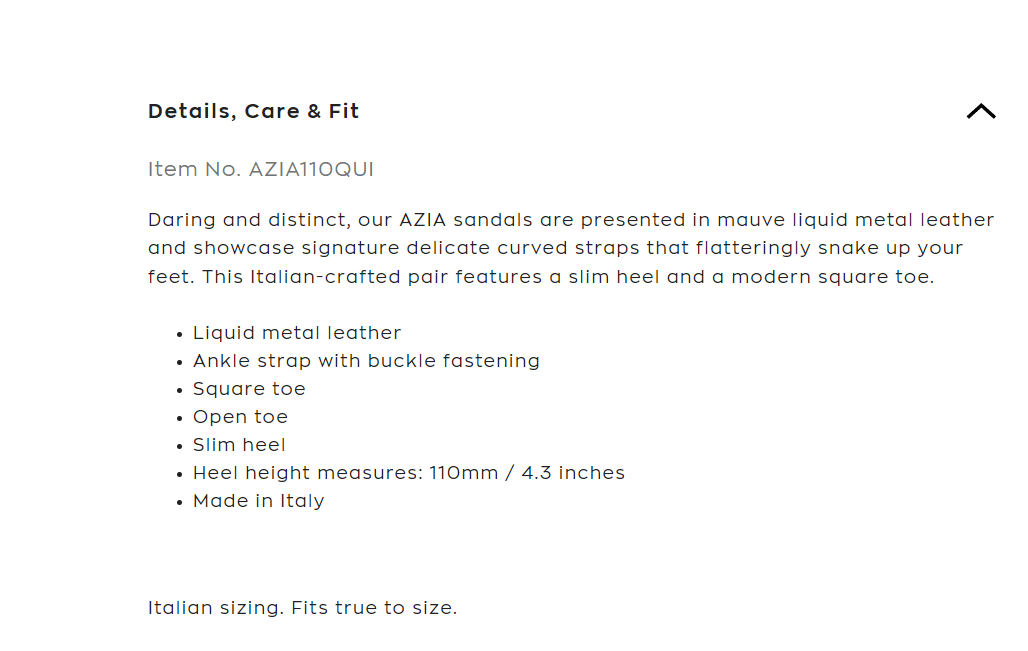Click the '110mm' heel height value
Screen dimensions: 1028x651
(464, 473)
